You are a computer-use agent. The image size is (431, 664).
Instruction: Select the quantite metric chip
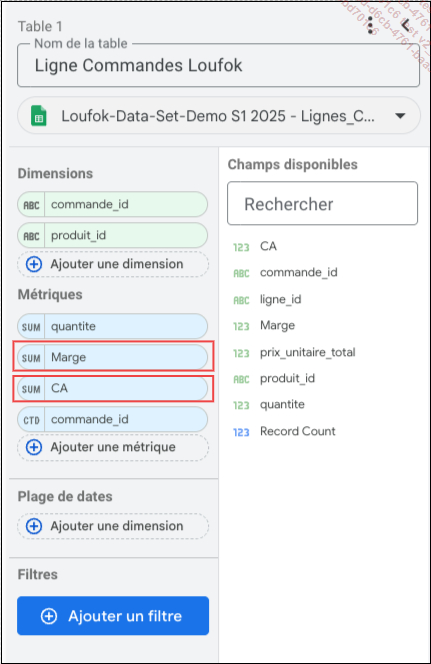tap(113, 326)
